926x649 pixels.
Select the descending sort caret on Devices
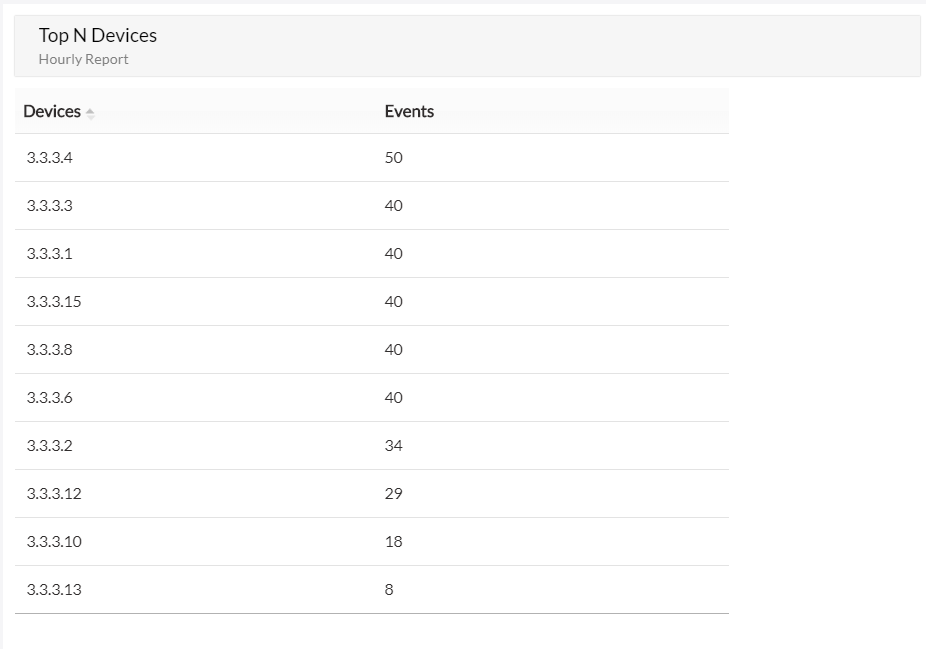tap(90, 116)
